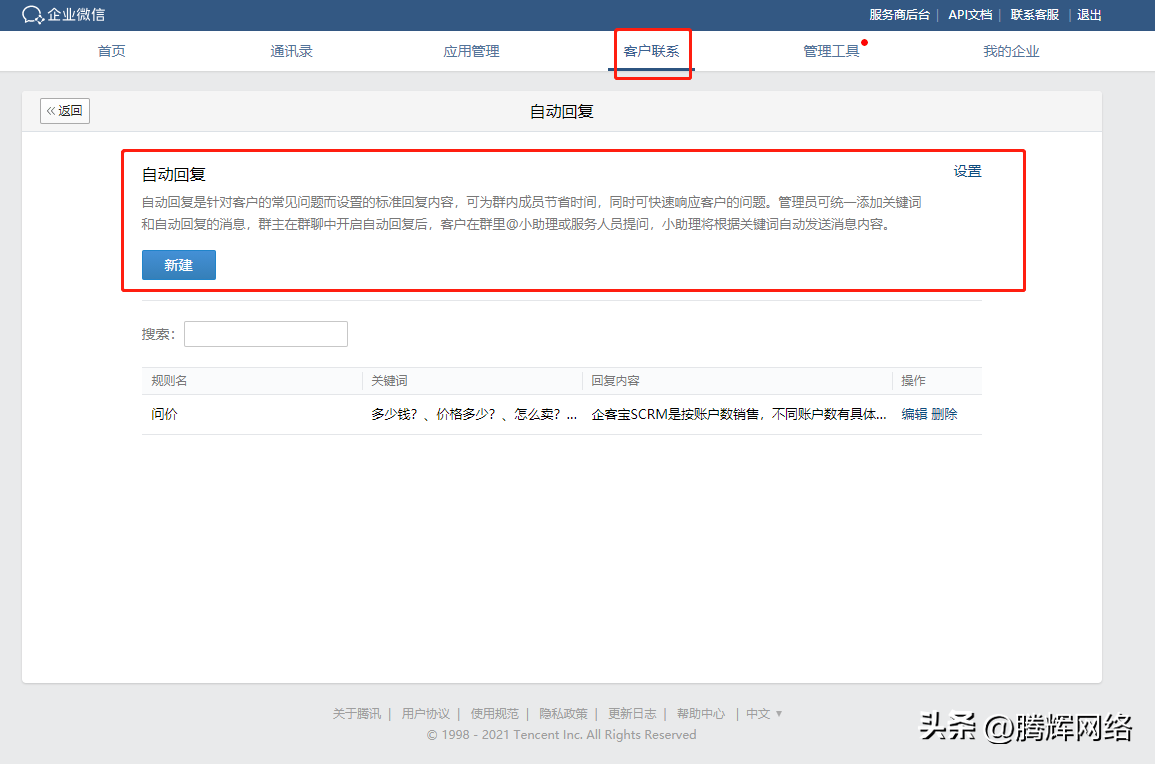Viewport: 1155px width, 764px height.
Task: Open the 关于腾讯 footer link
Action: [357, 713]
